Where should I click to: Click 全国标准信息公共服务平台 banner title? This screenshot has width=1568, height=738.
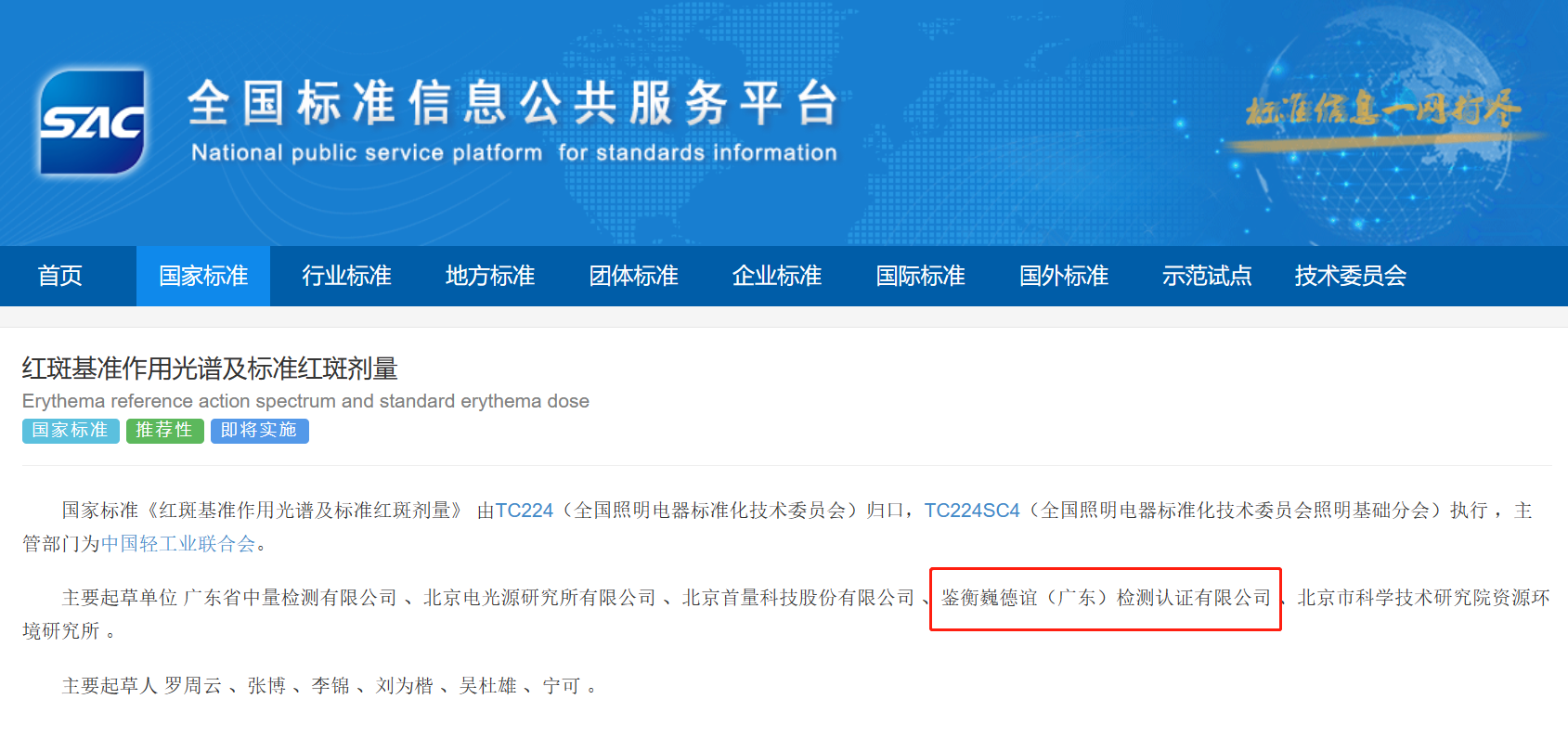click(513, 102)
